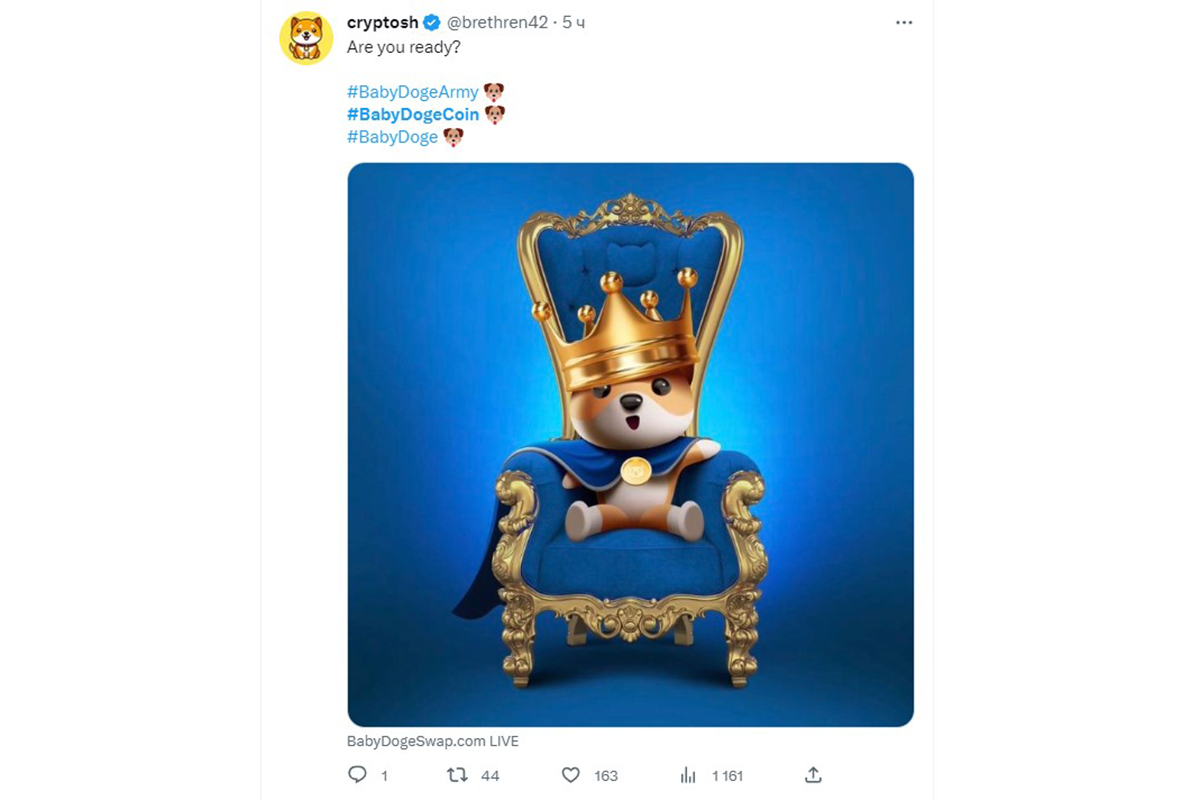Open the tweet options via the ellipsis

(x=904, y=21)
